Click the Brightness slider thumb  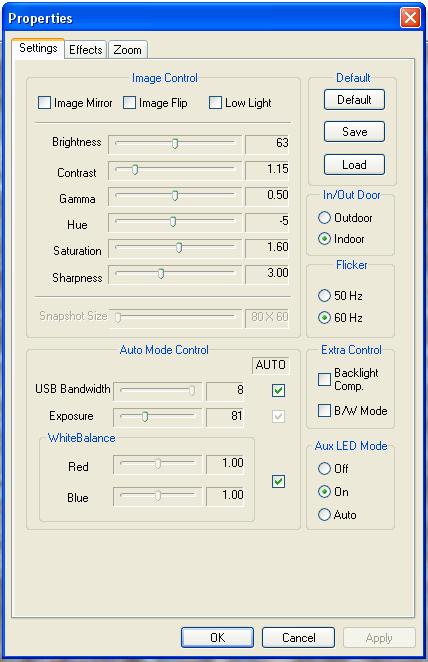pyautogui.click(x=175, y=144)
